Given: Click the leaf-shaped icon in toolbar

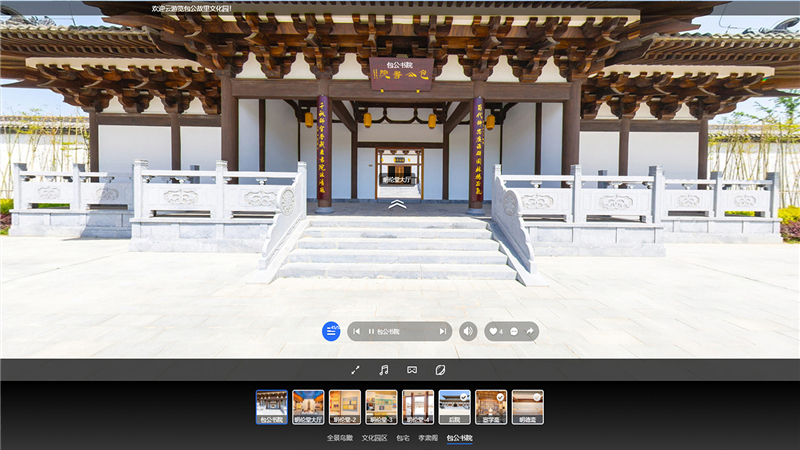Looking at the screenshot, I should (440, 370).
